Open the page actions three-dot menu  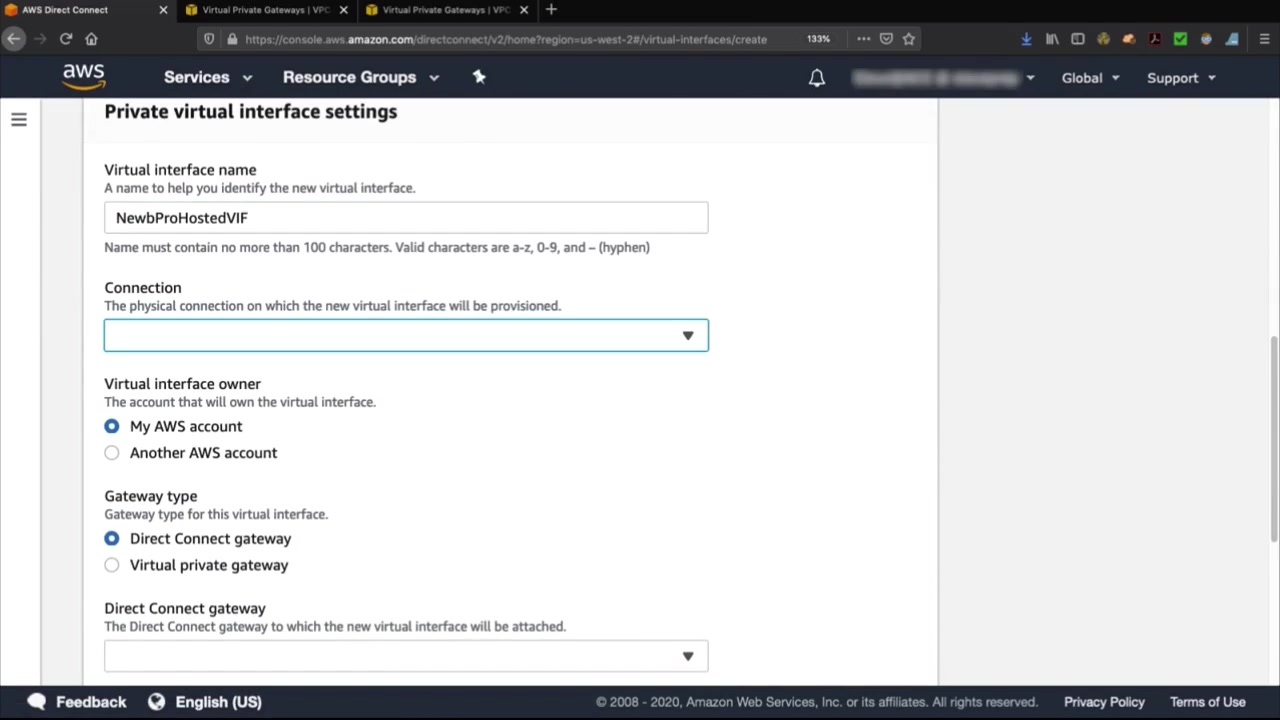pos(863,39)
